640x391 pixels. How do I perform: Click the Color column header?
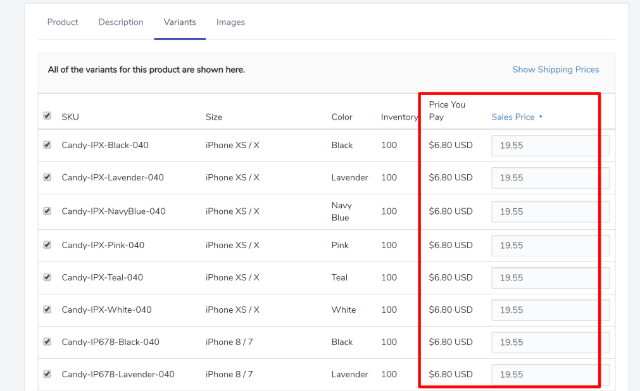tap(342, 117)
